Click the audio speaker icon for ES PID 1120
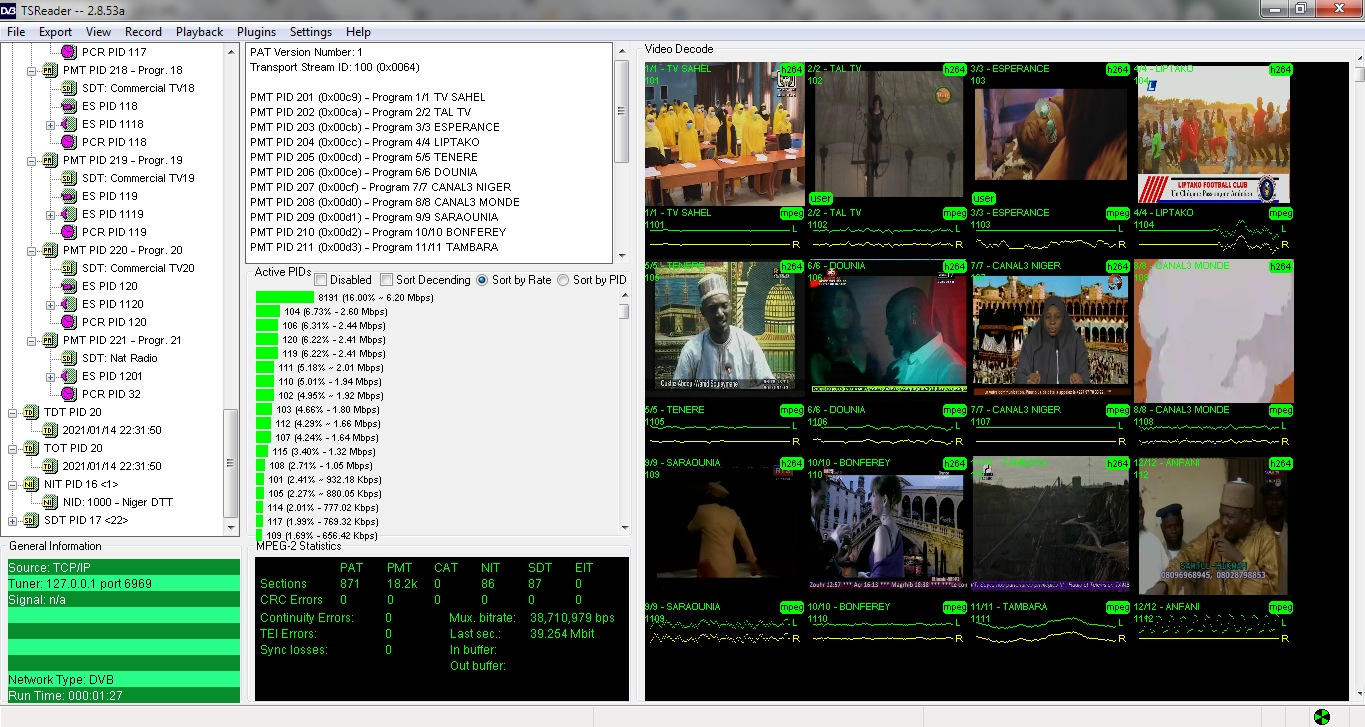Screen dimensions: 1365x727 pyautogui.click(x=68, y=304)
